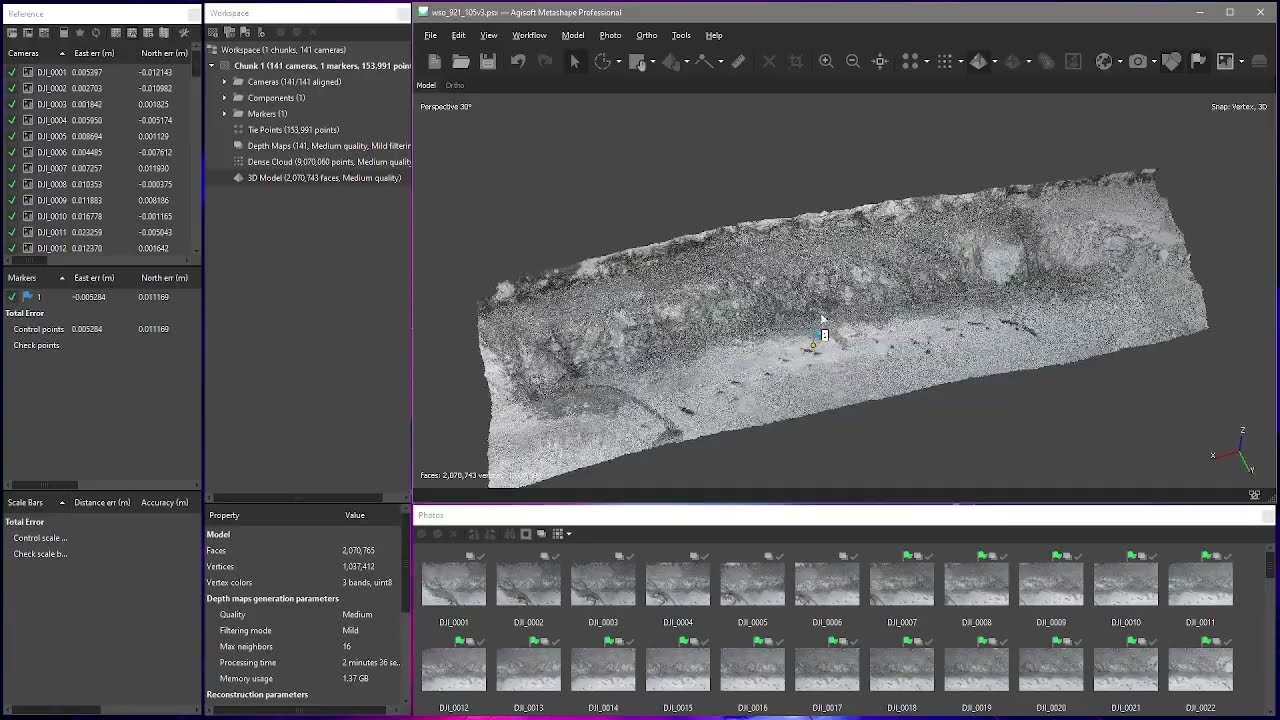Image resolution: width=1280 pixels, height=720 pixels.
Task: Switch to the Model view tab
Action: coord(426,85)
